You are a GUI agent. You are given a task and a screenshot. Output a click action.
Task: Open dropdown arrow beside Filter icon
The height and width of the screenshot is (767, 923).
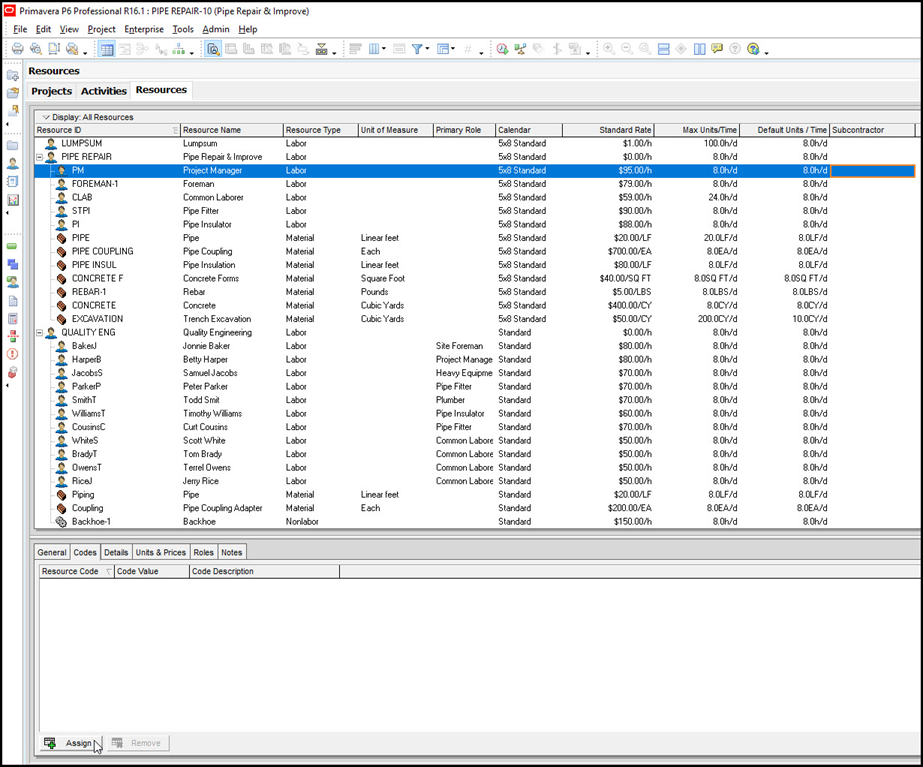point(427,49)
